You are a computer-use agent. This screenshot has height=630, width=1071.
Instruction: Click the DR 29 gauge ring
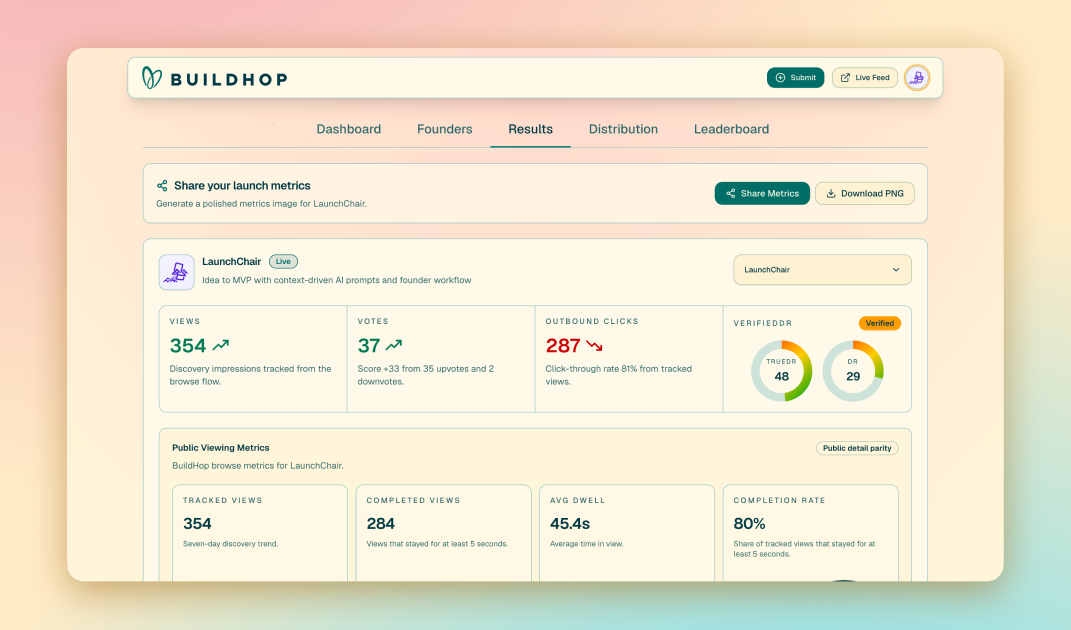853,371
